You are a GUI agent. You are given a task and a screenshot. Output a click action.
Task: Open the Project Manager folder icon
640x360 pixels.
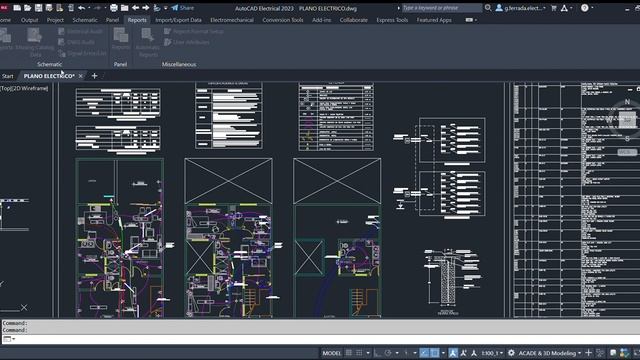[124, 8]
